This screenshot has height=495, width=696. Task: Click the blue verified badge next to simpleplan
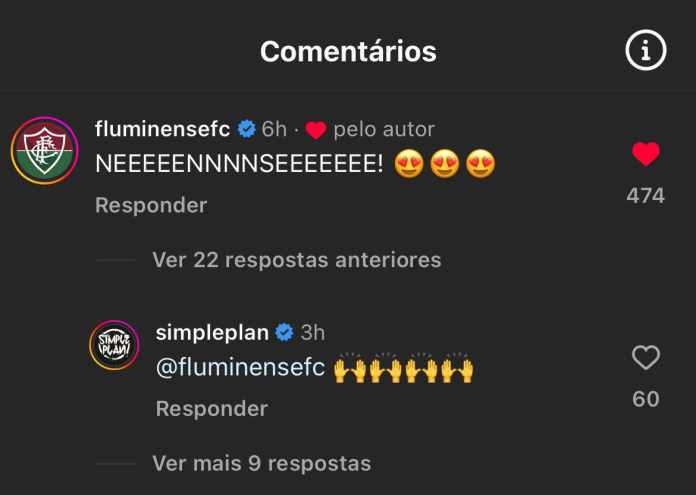(285, 333)
